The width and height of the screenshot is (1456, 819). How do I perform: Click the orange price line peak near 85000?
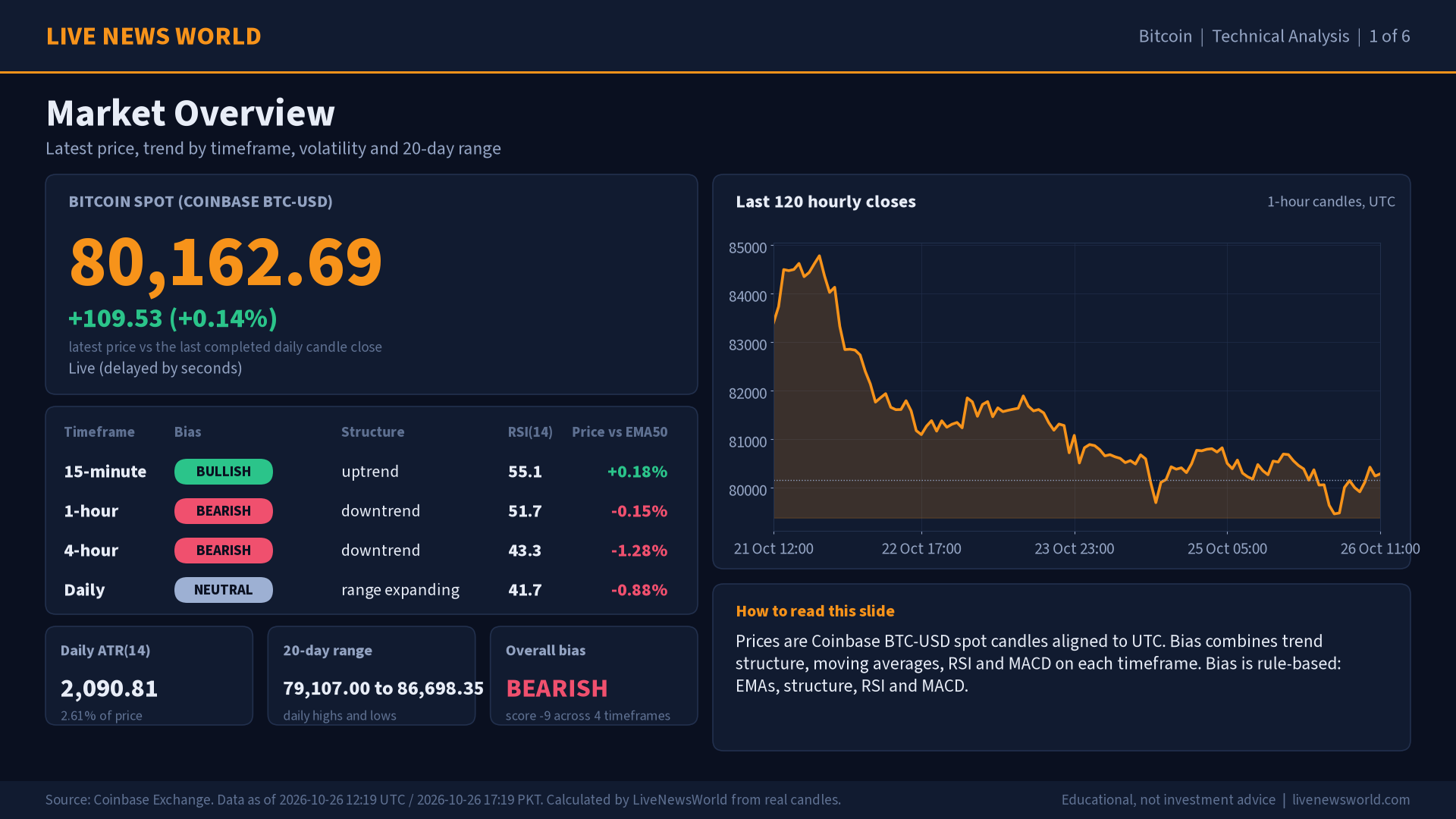[819, 257]
